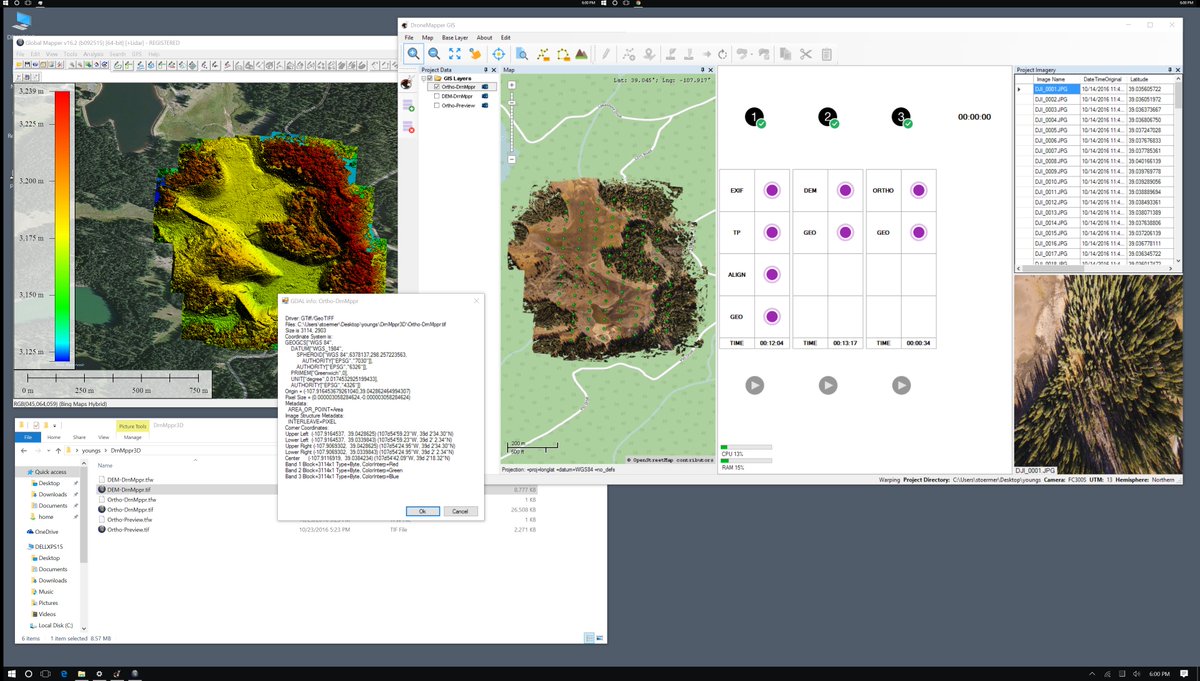Enable the Ortho-Preview layer checkbox
Viewport: 1200px width, 681px height.
coord(437,105)
